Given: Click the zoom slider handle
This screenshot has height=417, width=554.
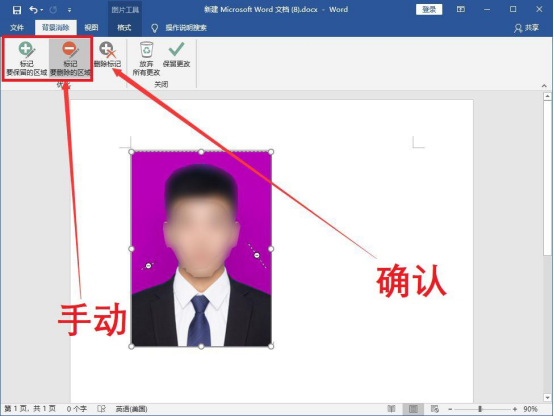Looking at the screenshot, I should [480, 409].
